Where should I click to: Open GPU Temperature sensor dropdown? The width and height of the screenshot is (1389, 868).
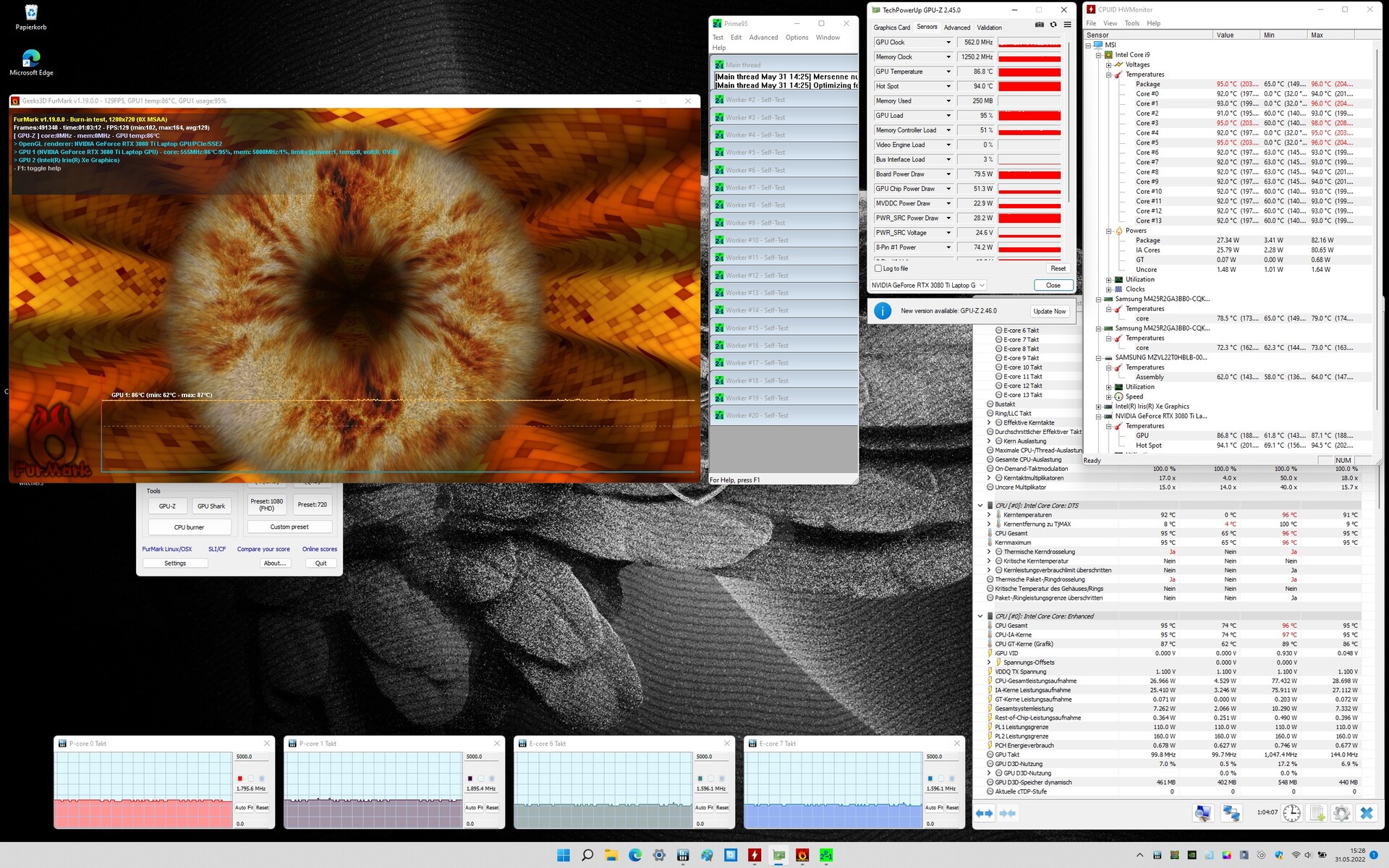[948, 72]
